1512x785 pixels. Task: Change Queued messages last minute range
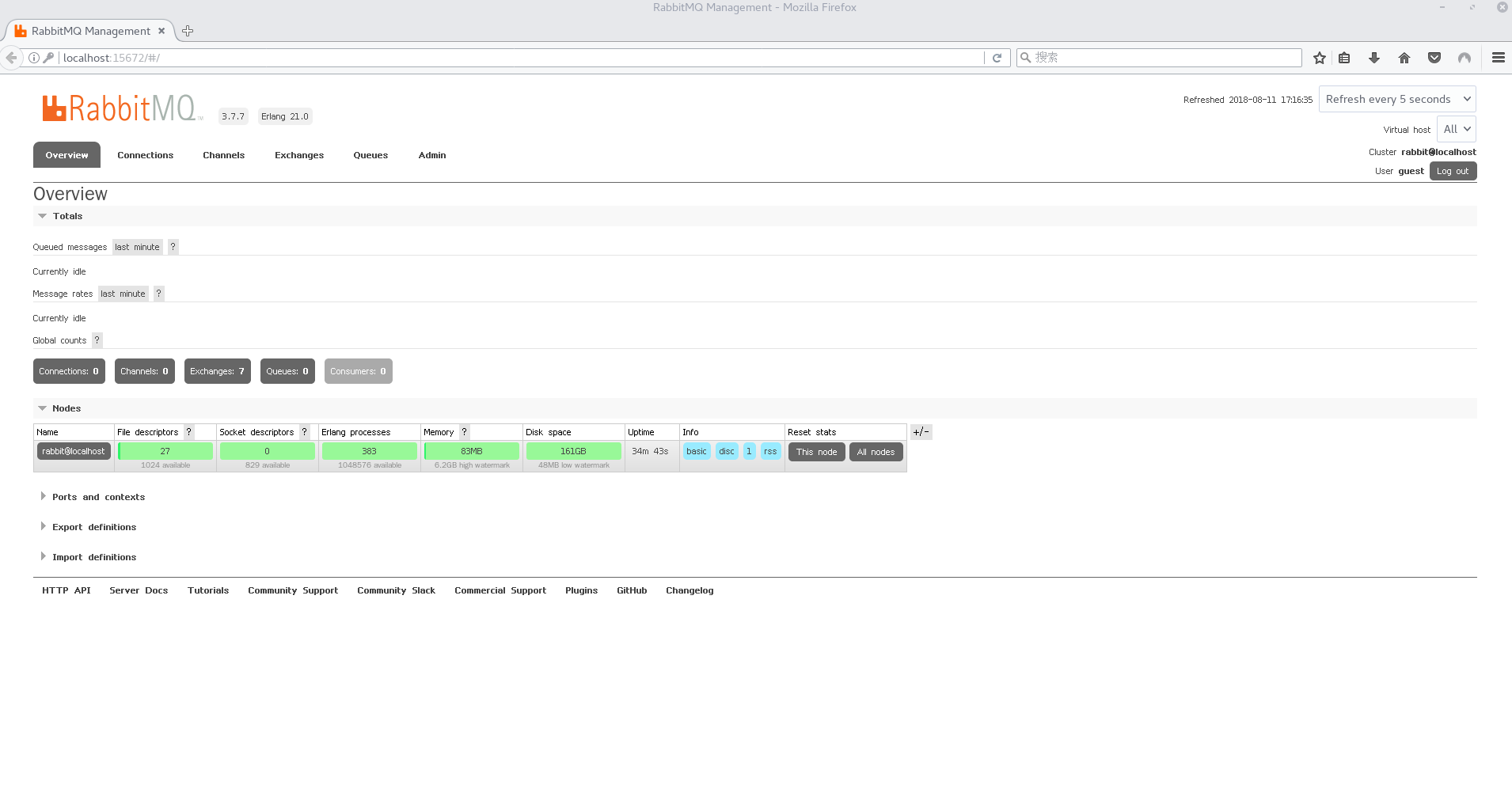point(138,247)
